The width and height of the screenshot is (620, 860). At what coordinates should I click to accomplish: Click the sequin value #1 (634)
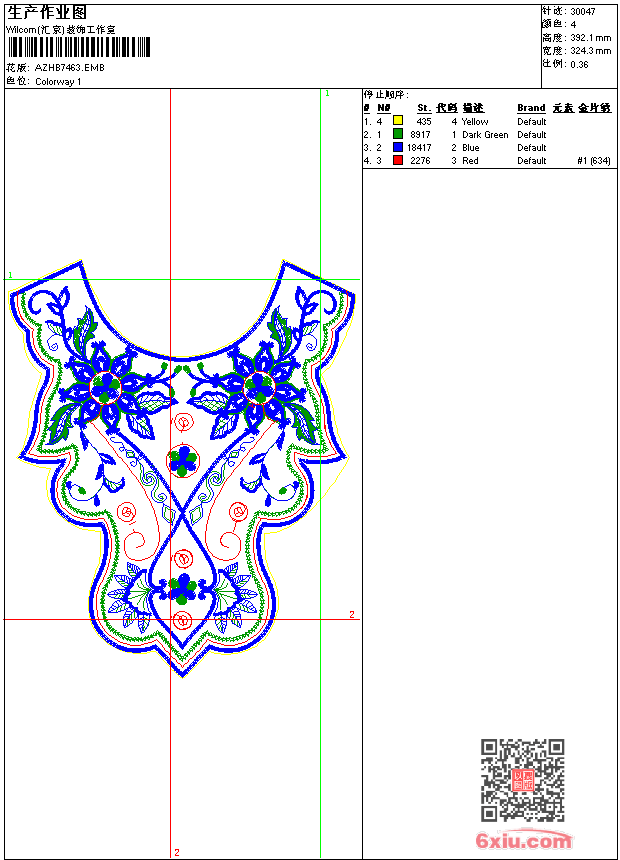(594, 161)
